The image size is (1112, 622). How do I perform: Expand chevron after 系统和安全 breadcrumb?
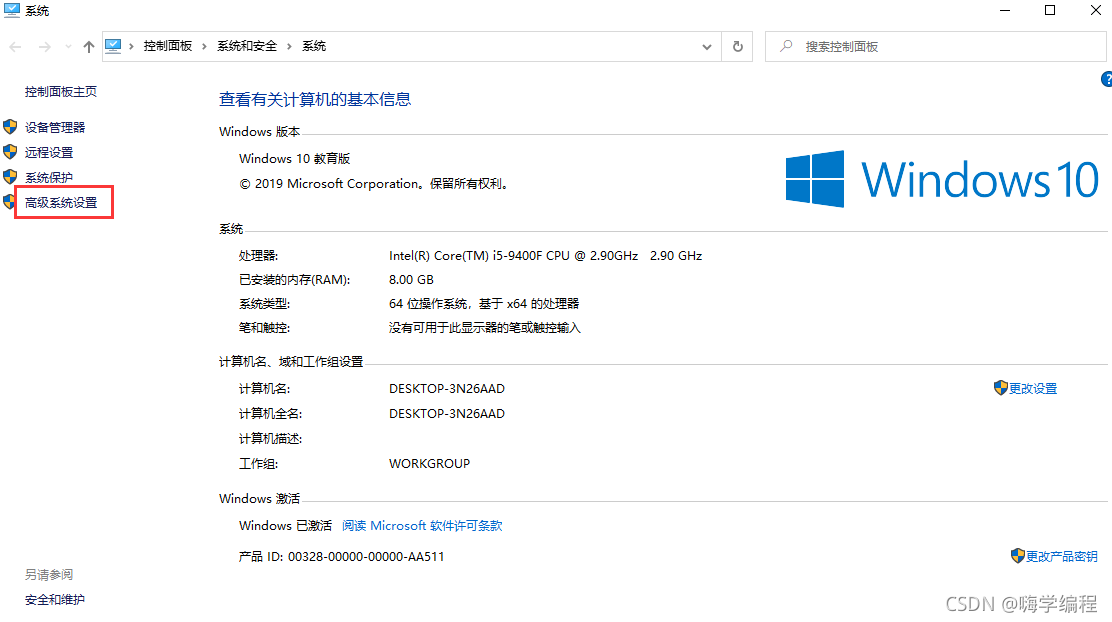[289, 46]
